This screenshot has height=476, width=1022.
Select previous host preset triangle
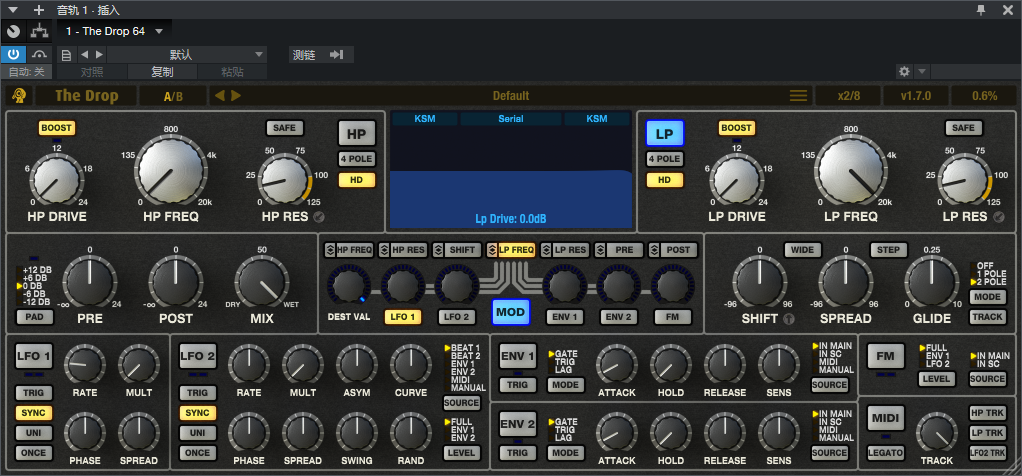click(x=84, y=55)
